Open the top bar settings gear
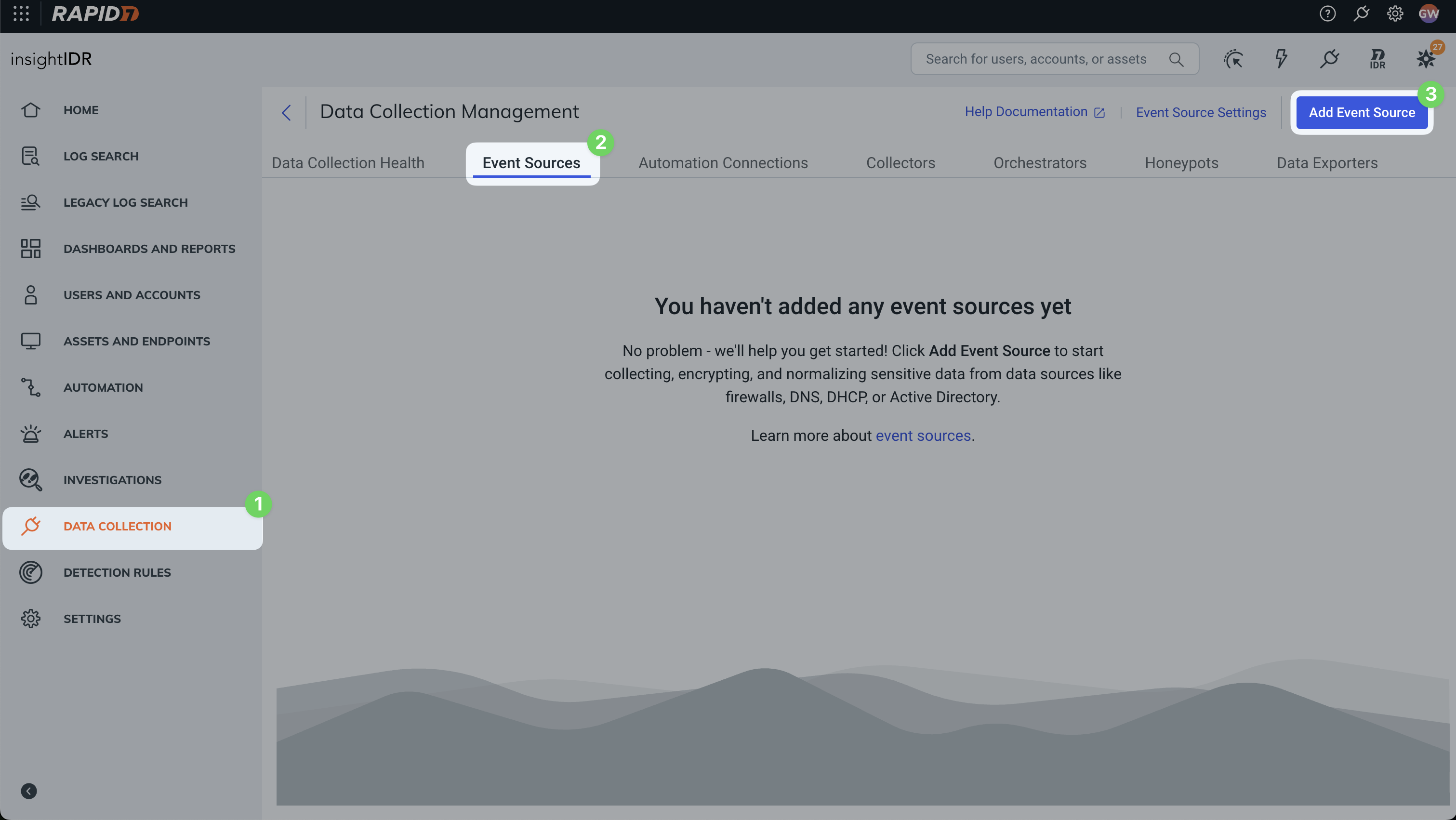Image resolution: width=1456 pixels, height=820 pixels. [1395, 13]
